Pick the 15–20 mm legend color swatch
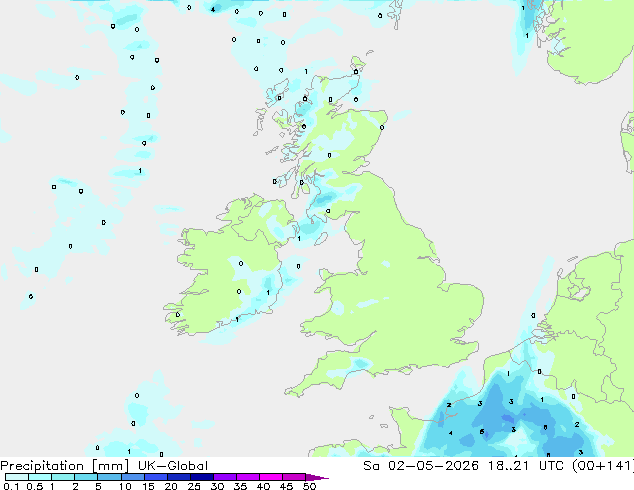The width and height of the screenshot is (634, 490). click(155, 477)
